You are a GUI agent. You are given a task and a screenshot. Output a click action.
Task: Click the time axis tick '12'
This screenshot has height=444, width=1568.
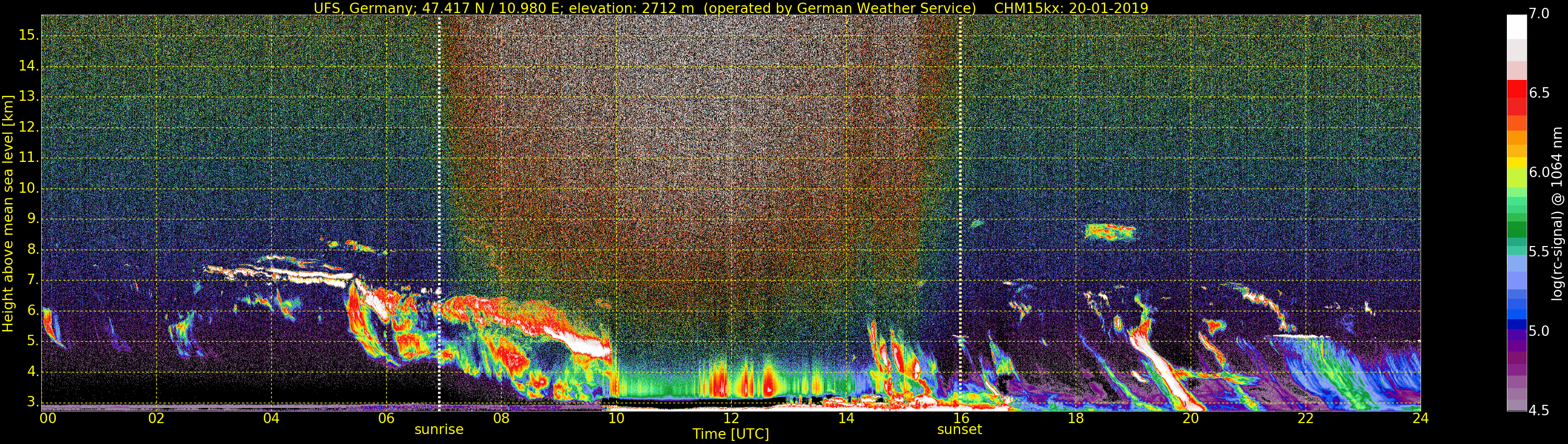tap(731, 418)
